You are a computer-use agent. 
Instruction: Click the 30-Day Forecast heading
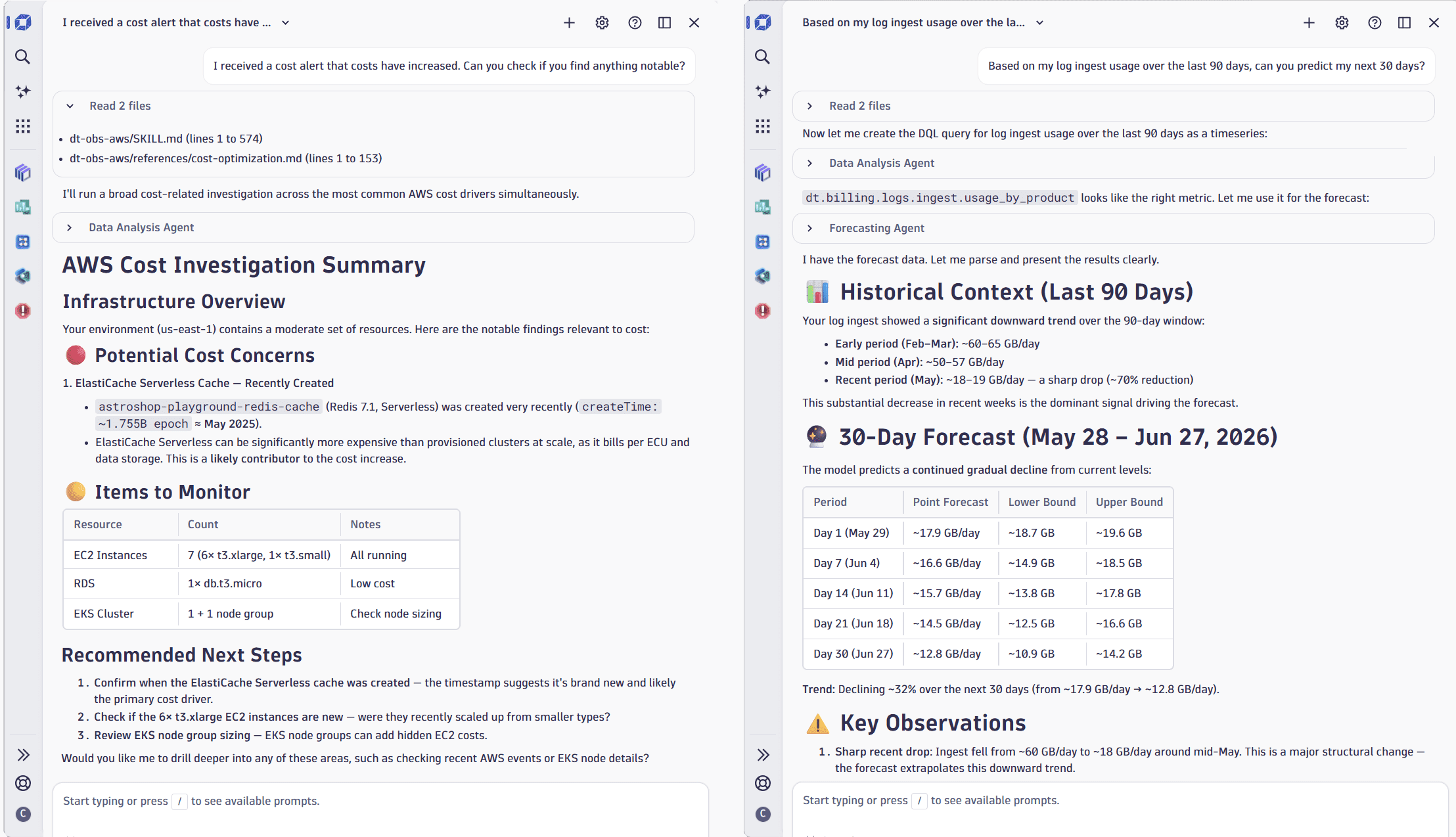pos(1058,437)
